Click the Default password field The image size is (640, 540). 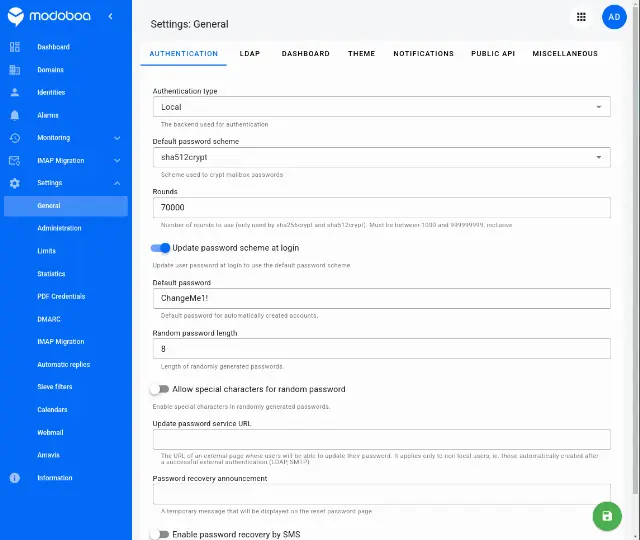pos(382,298)
